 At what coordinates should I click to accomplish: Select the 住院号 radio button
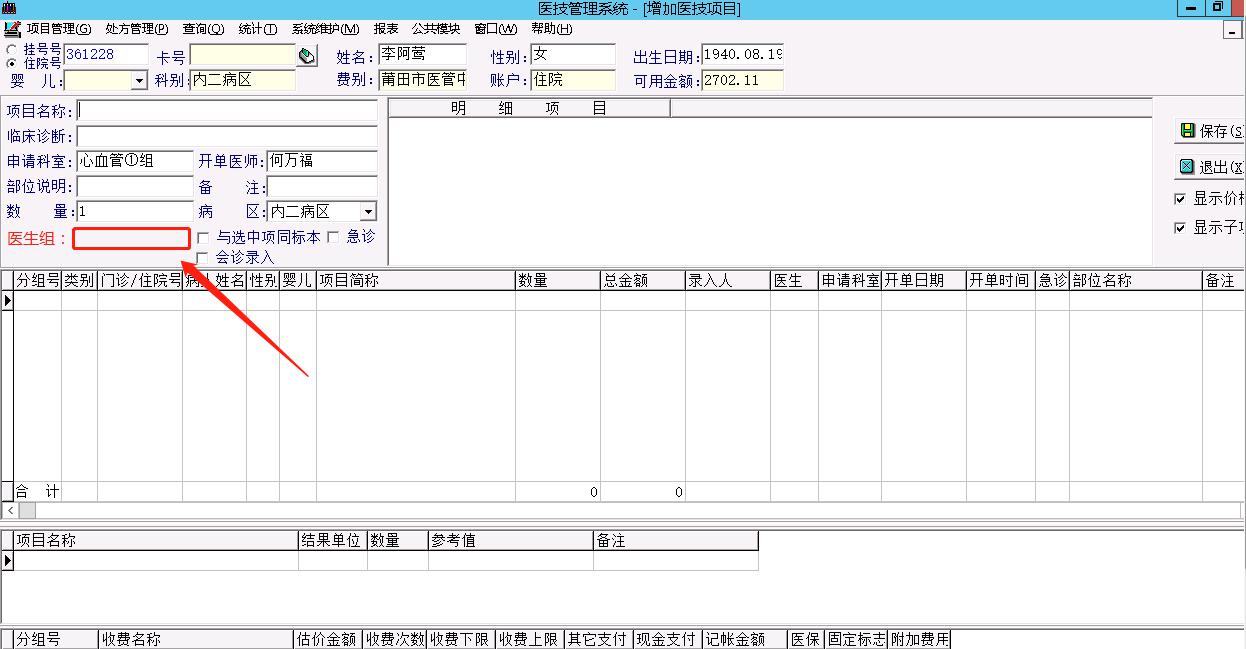[x=11, y=62]
